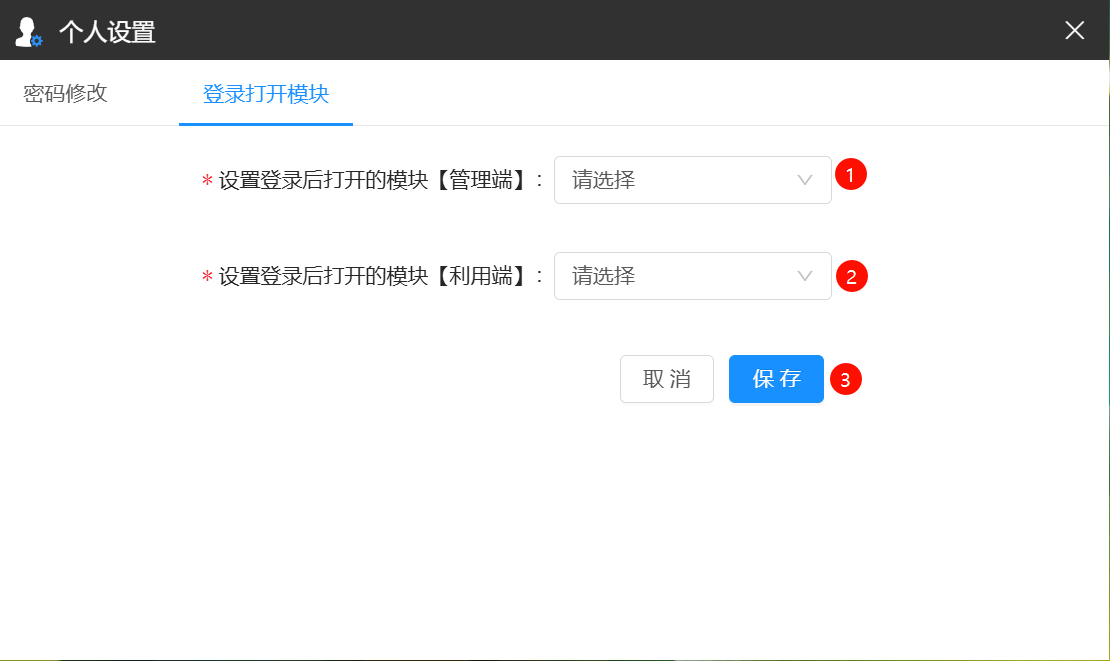Click the chevron arrow in 管理端 dropdown
This screenshot has width=1110, height=661.
pos(805,180)
